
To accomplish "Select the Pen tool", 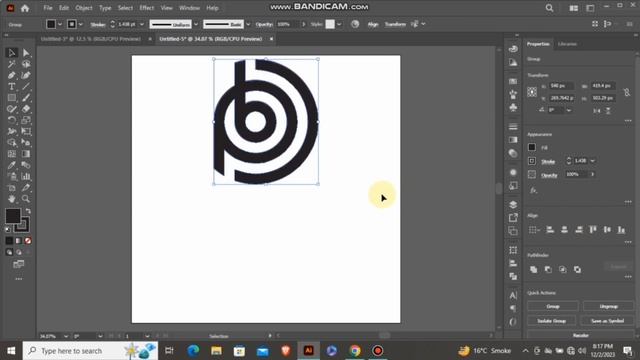I will tap(11, 75).
